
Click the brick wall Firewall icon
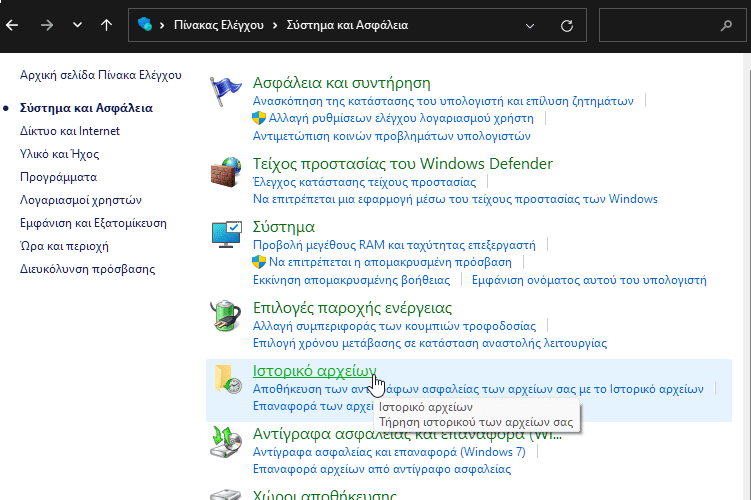tap(226, 171)
